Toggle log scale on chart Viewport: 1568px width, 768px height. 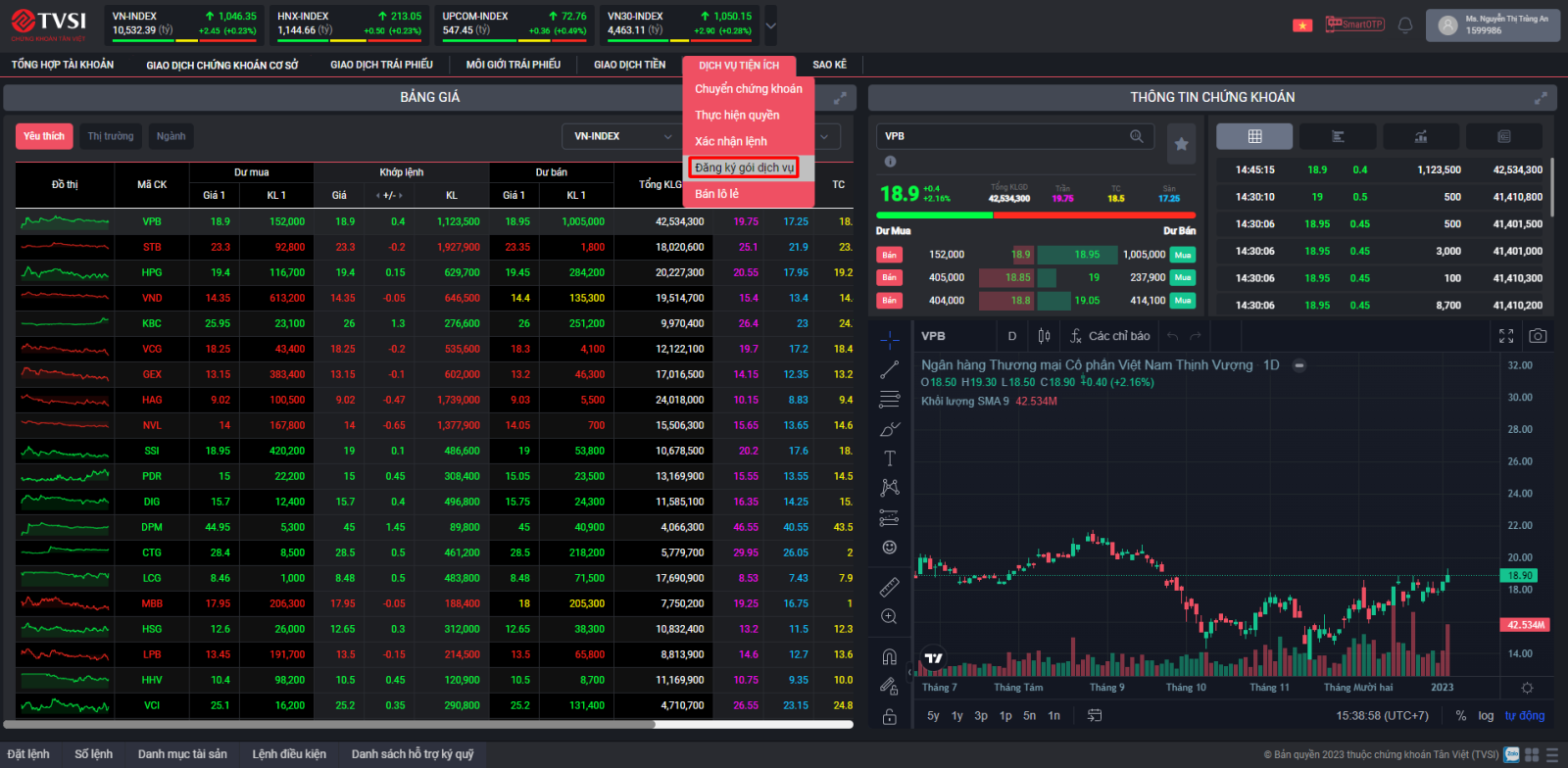(1486, 716)
